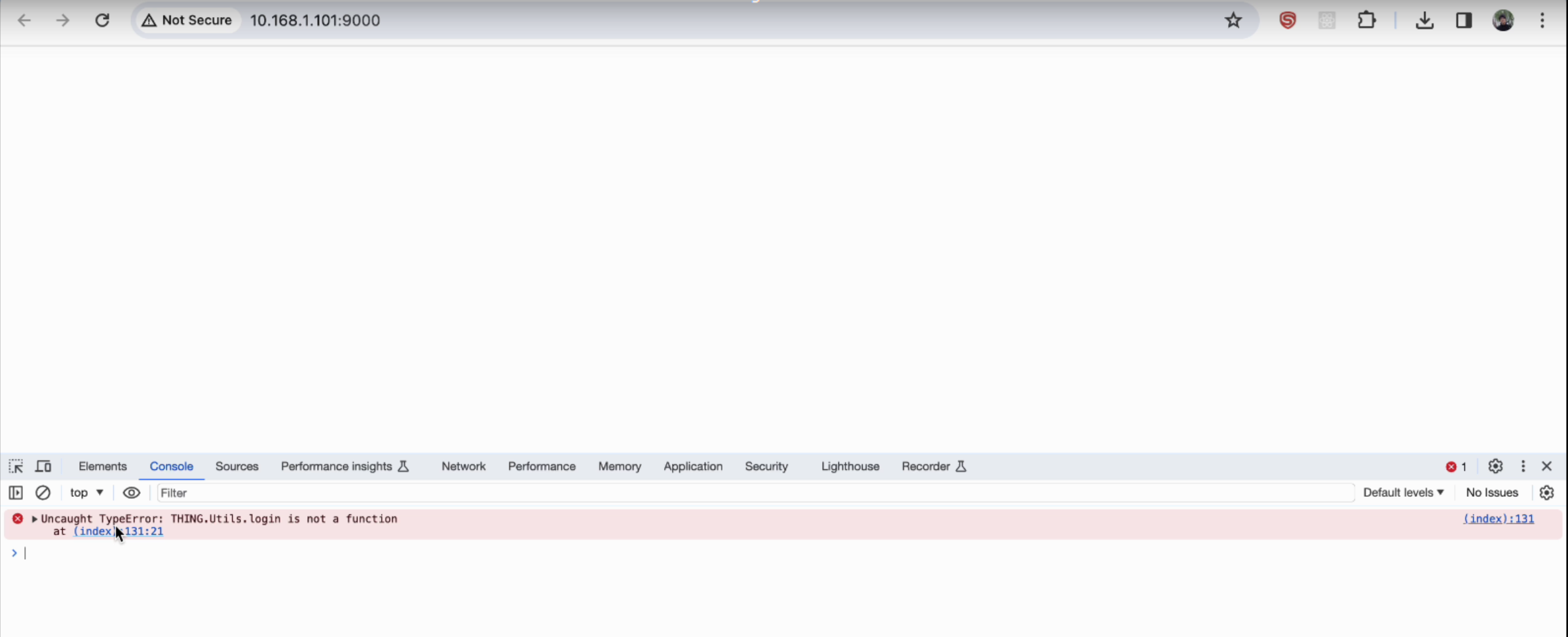Image resolution: width=1568 pixels, height=637 pixels.
Task: Click the console Filter input field
Action: coord(753,492)
